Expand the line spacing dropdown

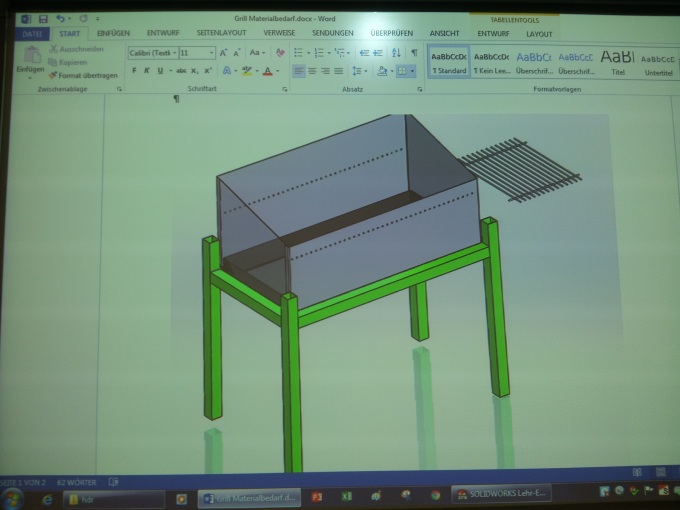pyautogui.click(x=360, y=71)
